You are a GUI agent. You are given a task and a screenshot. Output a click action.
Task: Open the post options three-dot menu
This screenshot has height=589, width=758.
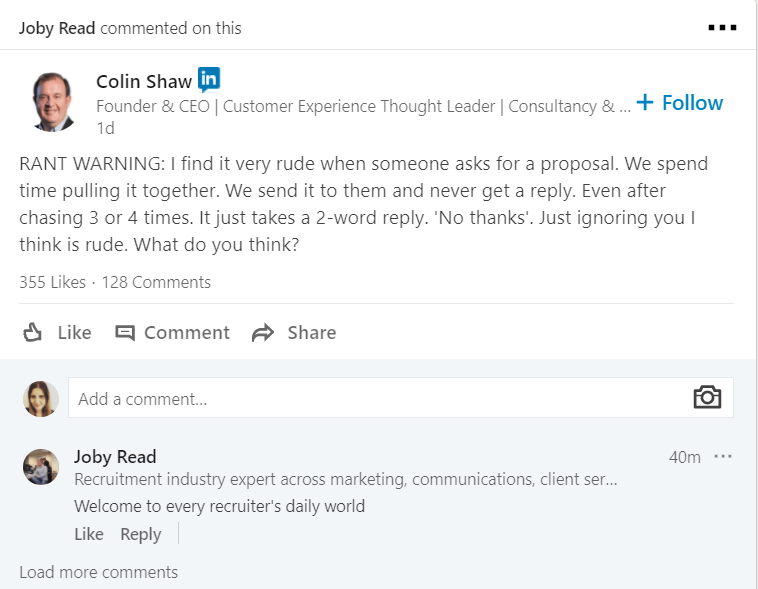tap(721, 27)
